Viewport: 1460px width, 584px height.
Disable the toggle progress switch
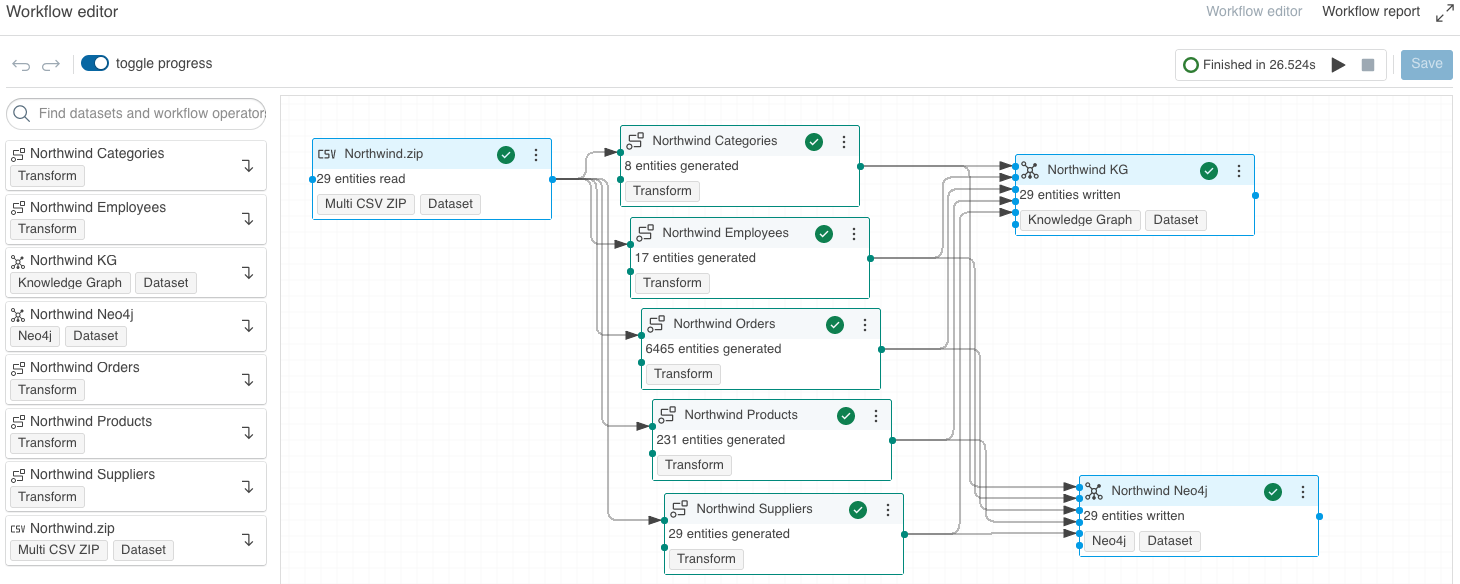95,62
